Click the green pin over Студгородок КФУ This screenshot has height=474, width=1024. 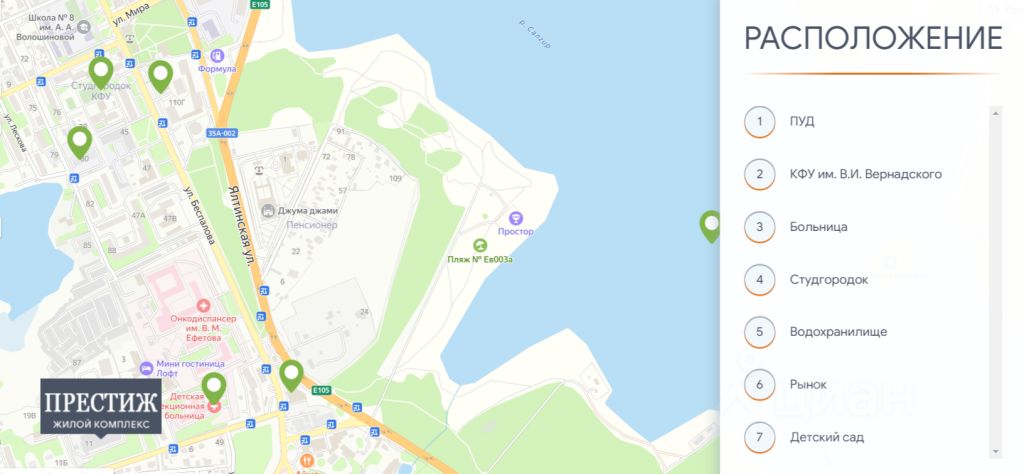101,72
